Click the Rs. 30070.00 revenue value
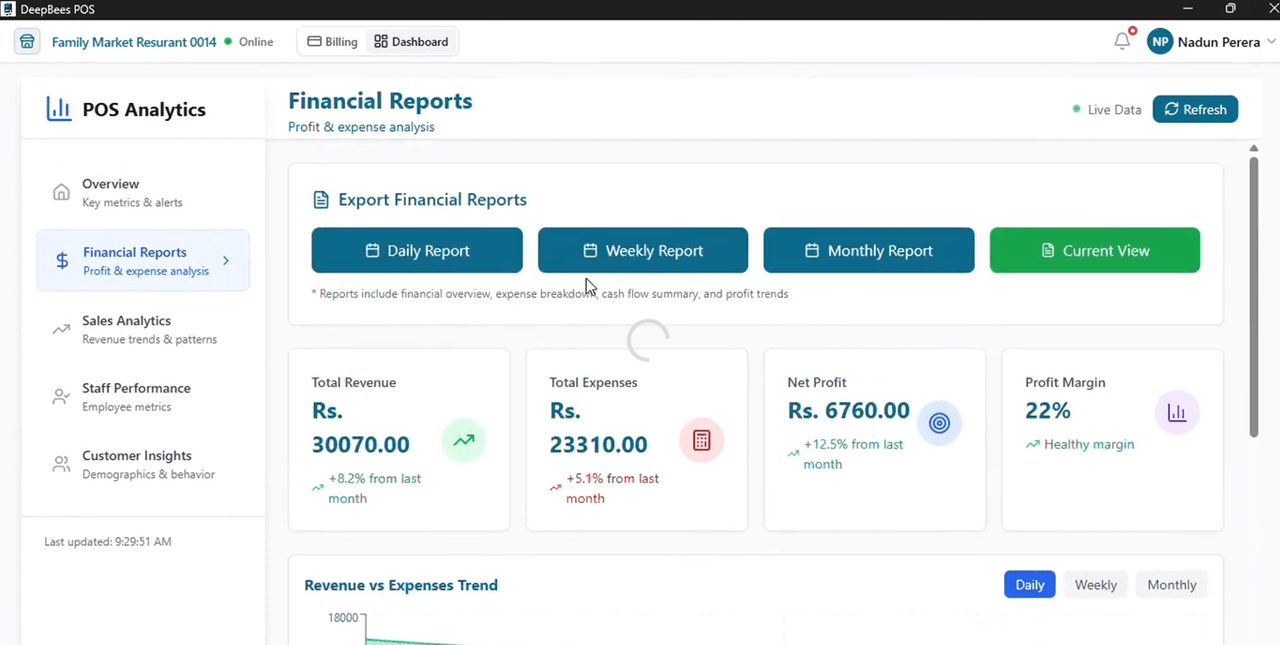Viewport: 1280px width, 645px height. click(361, 427)
